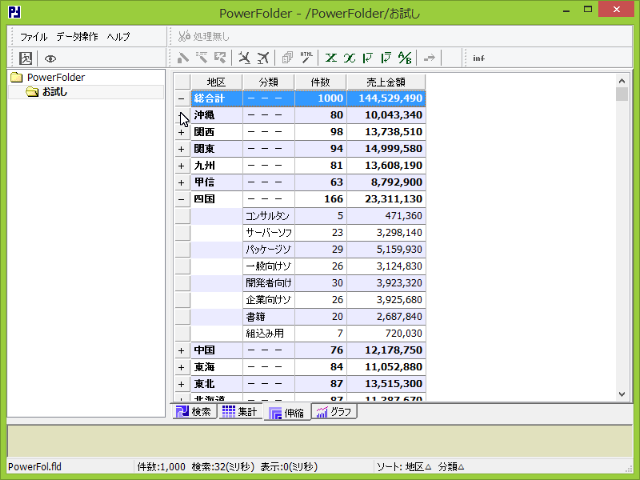This screenshot has width=640, height=480.
Task: Click the 23,311,130 amount cell
Action: pyautogui.click(x=386, y=199)
